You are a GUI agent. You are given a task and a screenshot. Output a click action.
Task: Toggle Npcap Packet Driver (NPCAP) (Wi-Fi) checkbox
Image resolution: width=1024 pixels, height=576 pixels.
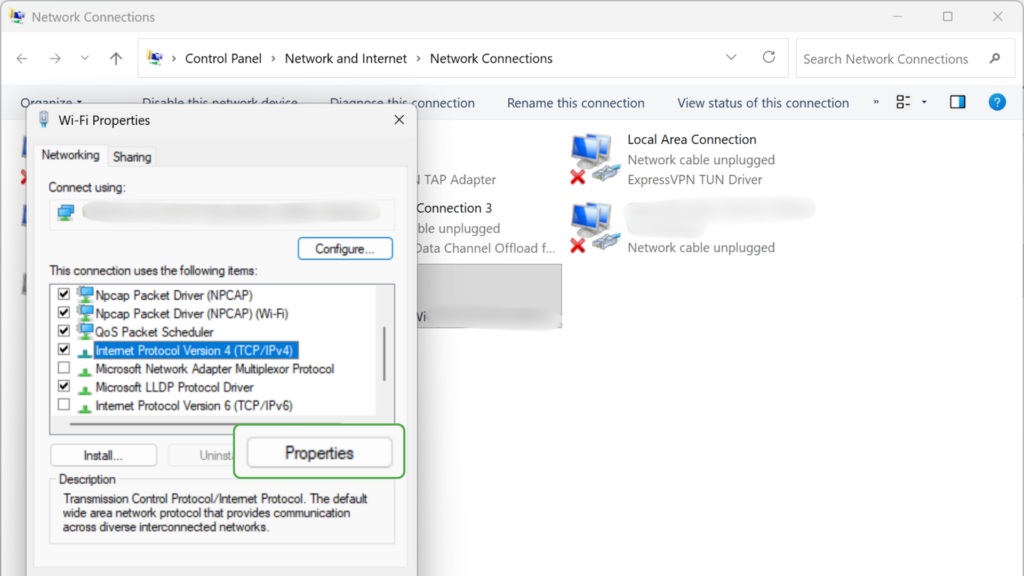click(63, 313)
